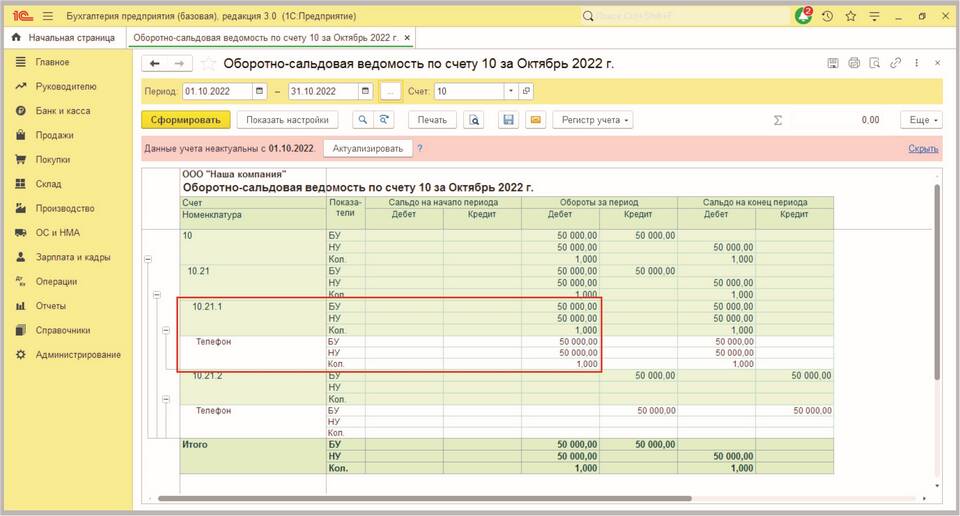Open the Счет account dropdown arrow
The height and width of the screenshot is (516, 960).
coord(510,91)
